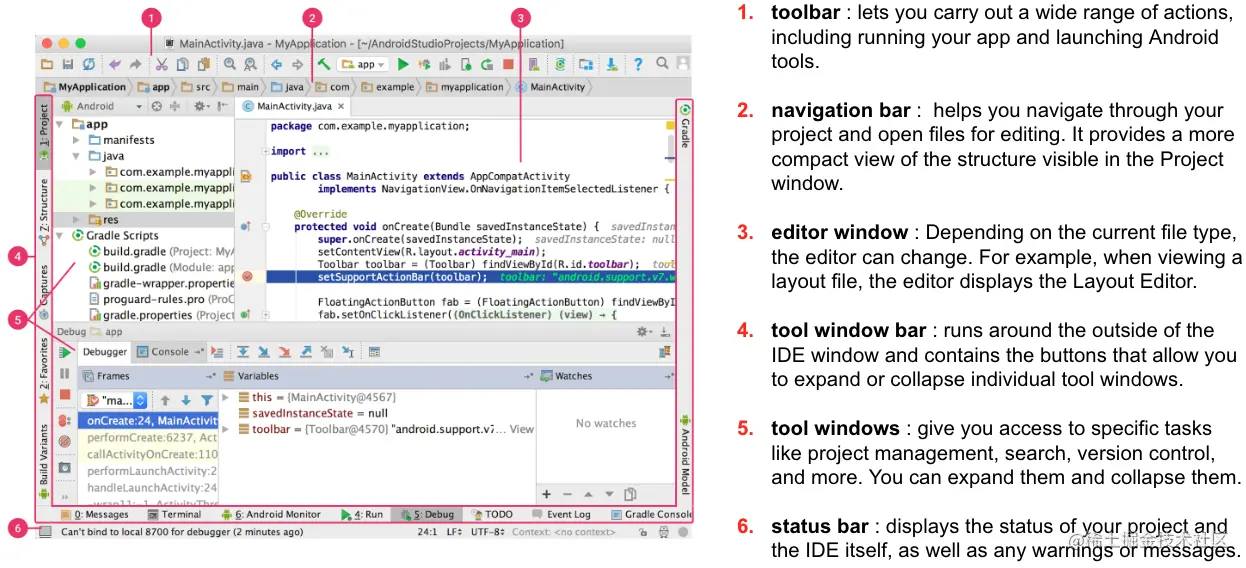Click the example breadcrumb in navigation bar
Image resolution: width=1246 pixels, height=568 pixels.
tap(386, 87)
